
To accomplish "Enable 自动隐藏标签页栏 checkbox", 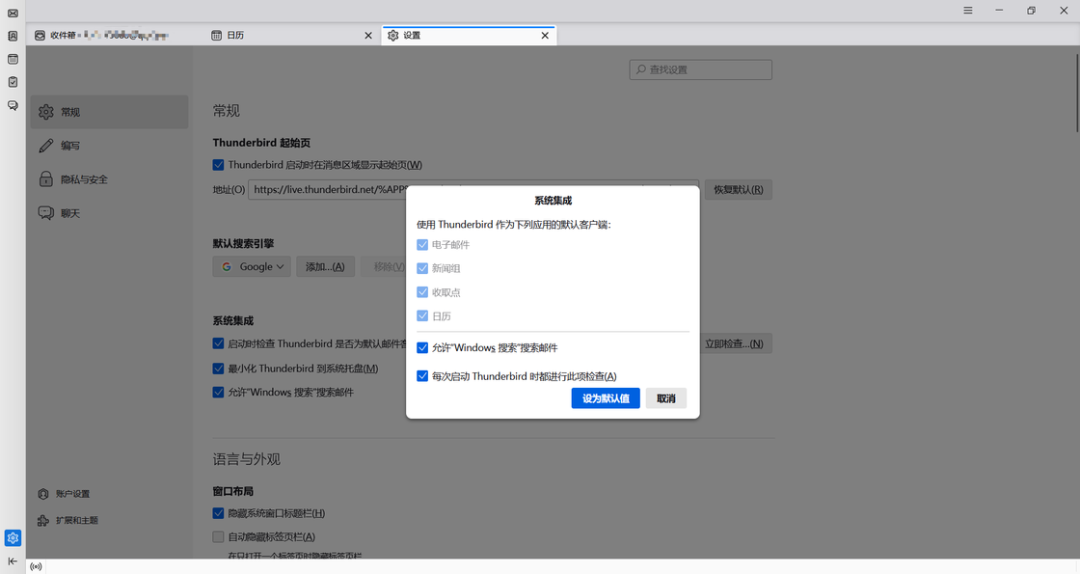I will point(218,537).
